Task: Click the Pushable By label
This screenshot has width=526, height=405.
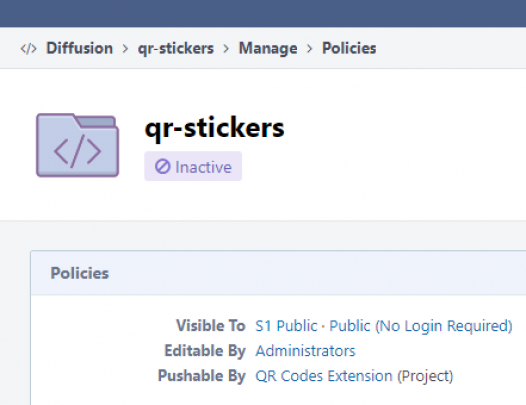Action: [x=202, y=376]
